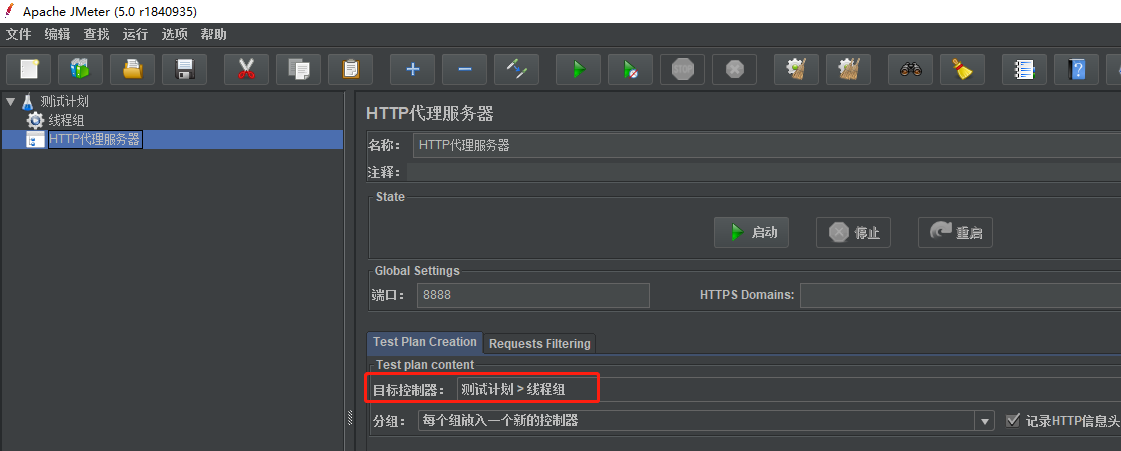Open the Templates toolbar icon

(x=80, y=69)
